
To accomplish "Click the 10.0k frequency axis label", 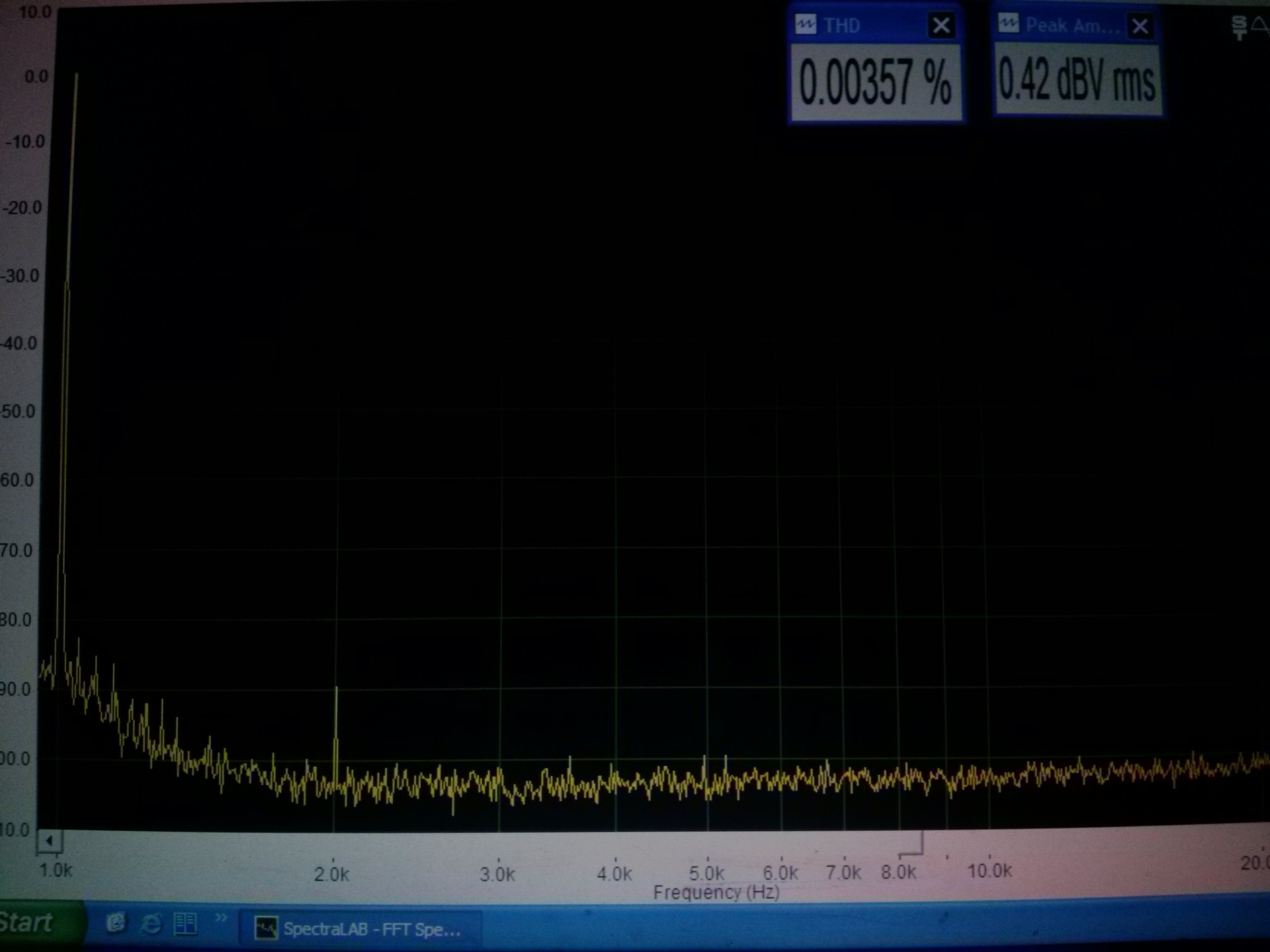I will pyautogui.click(x=989, y=871).
